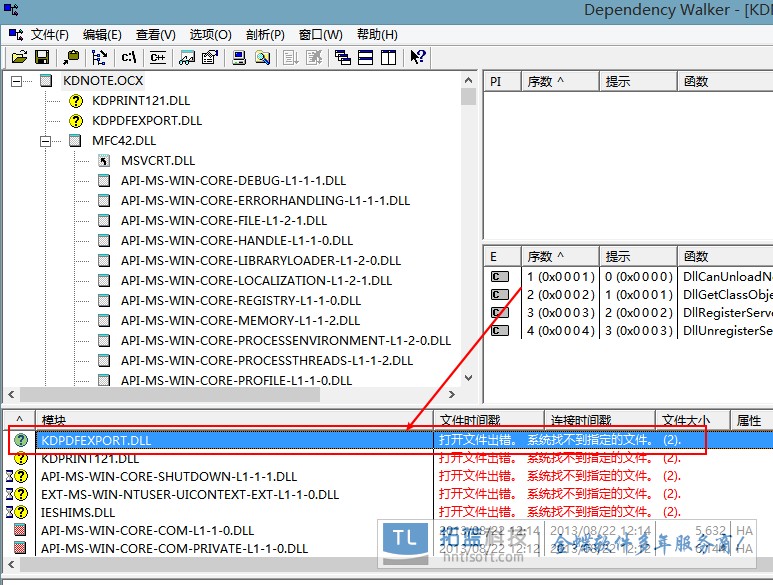Click the C icon of DllCanUnloadNow export row

pos(500,276)
